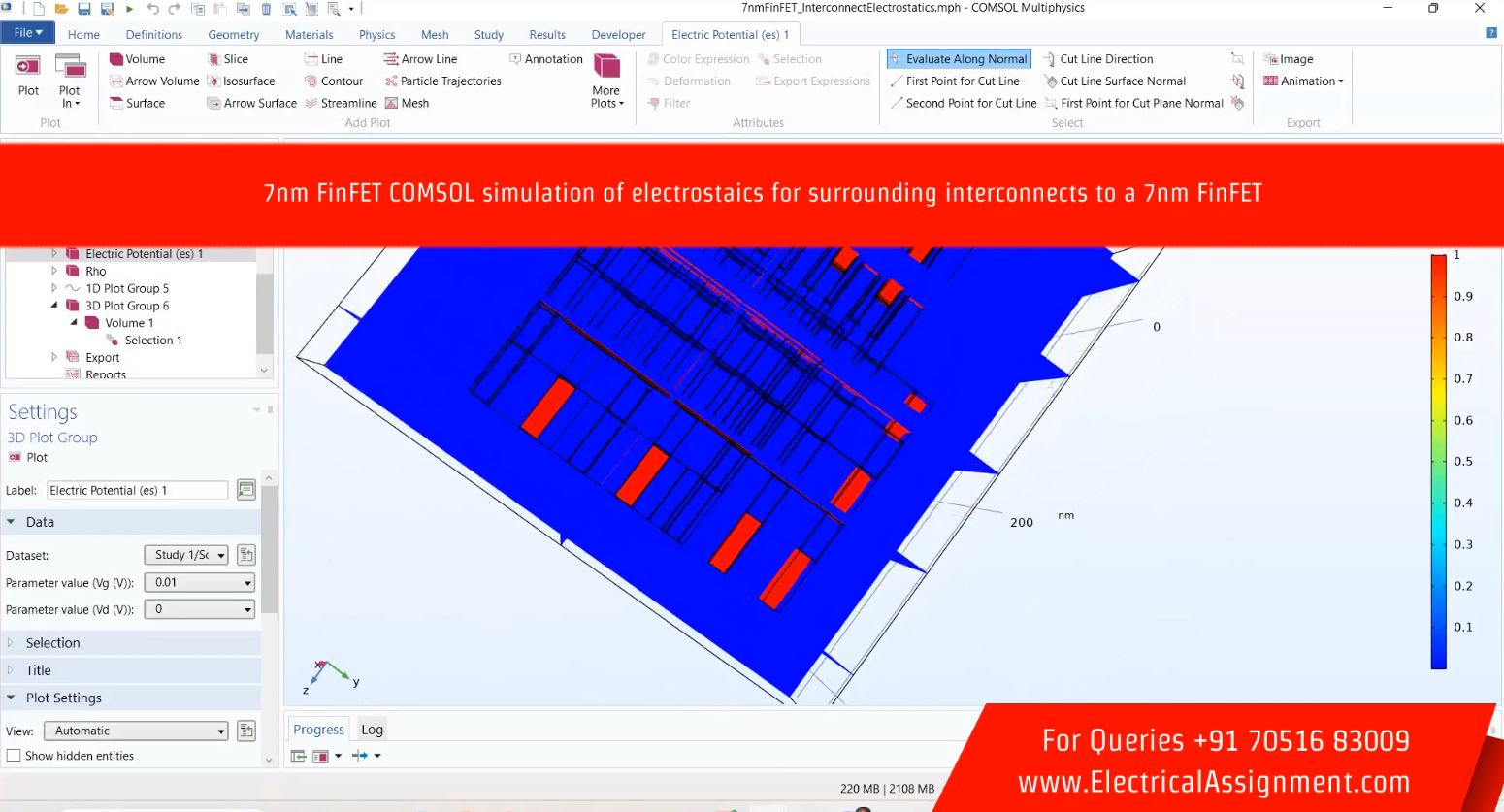The image size is (1504, 812).
Task: Toggle Evaluate Along Normal
Action: coord(958,59)
